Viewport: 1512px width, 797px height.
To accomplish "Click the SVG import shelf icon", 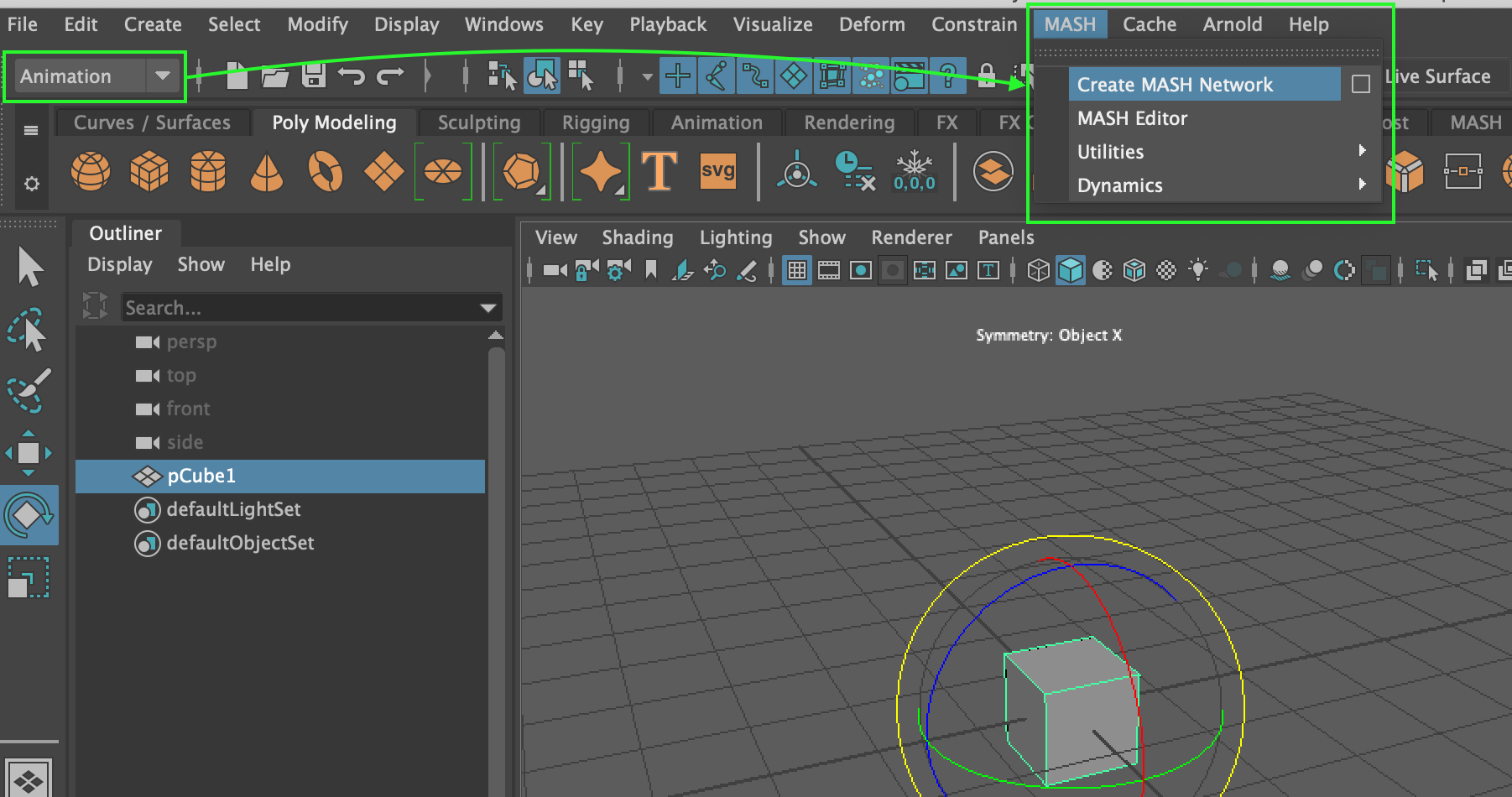I will 717,171.
